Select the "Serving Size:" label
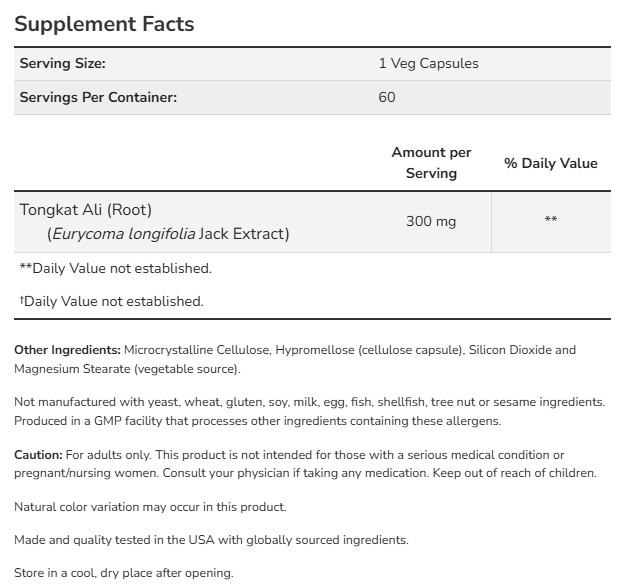Image resolution: width=622 pixels, height=586 pixels. (x=62, y=63)
